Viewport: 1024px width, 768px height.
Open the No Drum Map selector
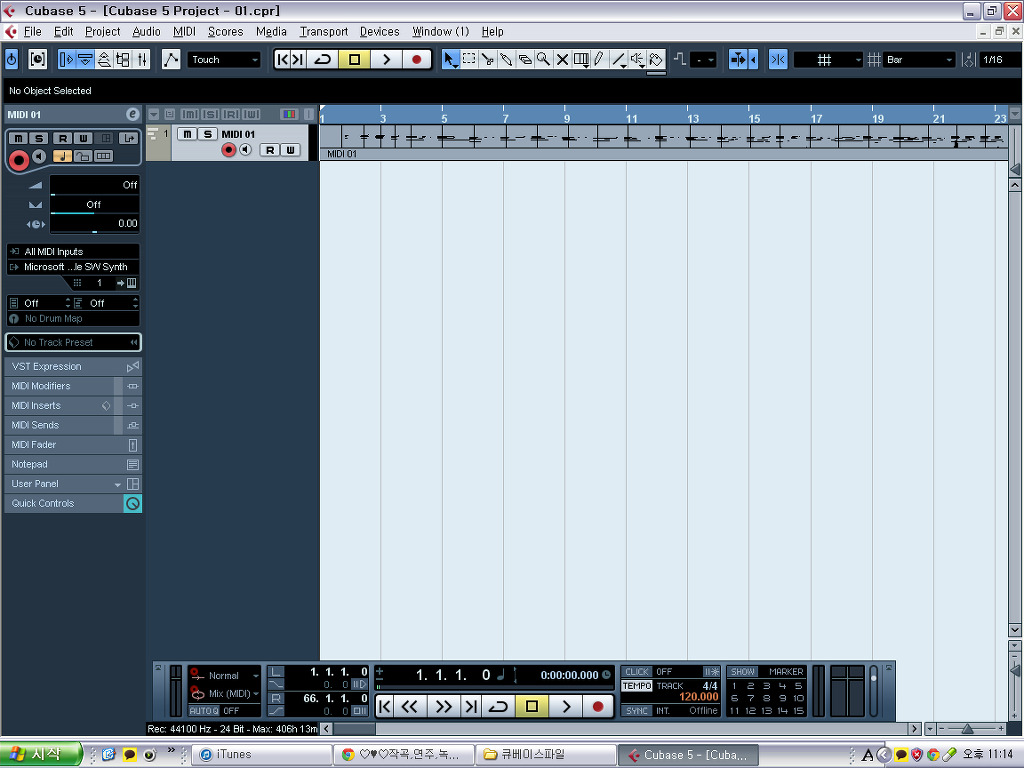coord(73,319)
